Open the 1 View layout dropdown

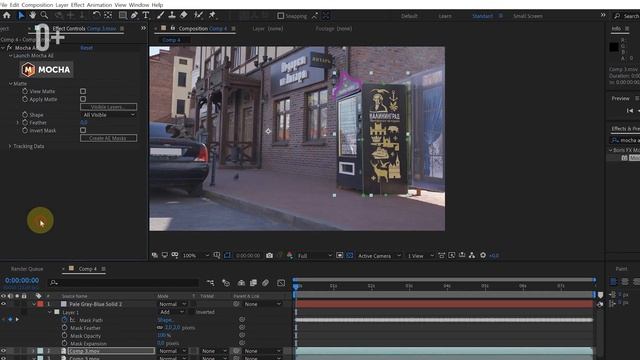click(420, 256)
